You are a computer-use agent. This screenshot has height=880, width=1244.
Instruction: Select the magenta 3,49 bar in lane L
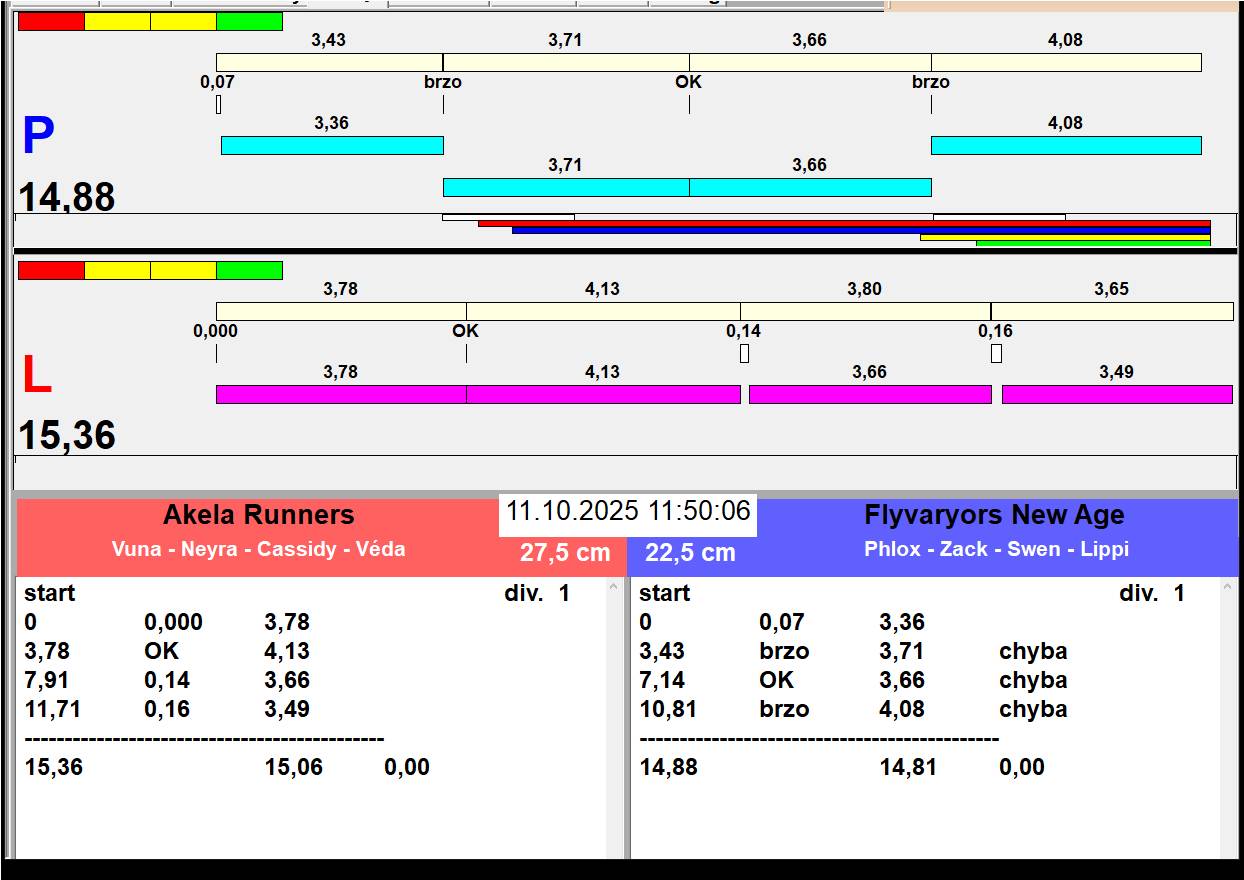pos(1117,394)
